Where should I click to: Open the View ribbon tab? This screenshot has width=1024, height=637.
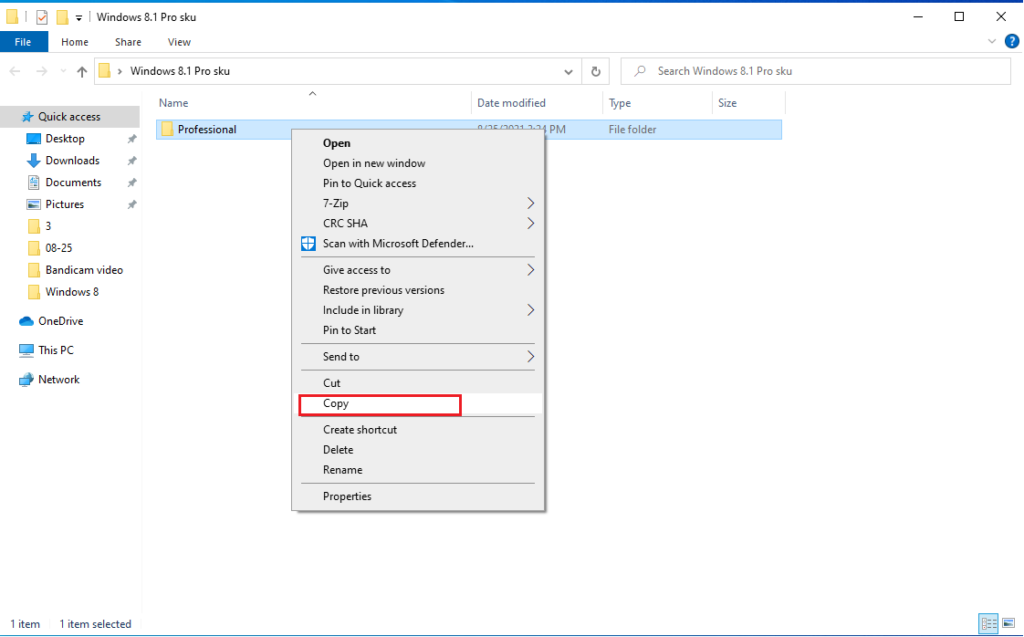point(179,42)
